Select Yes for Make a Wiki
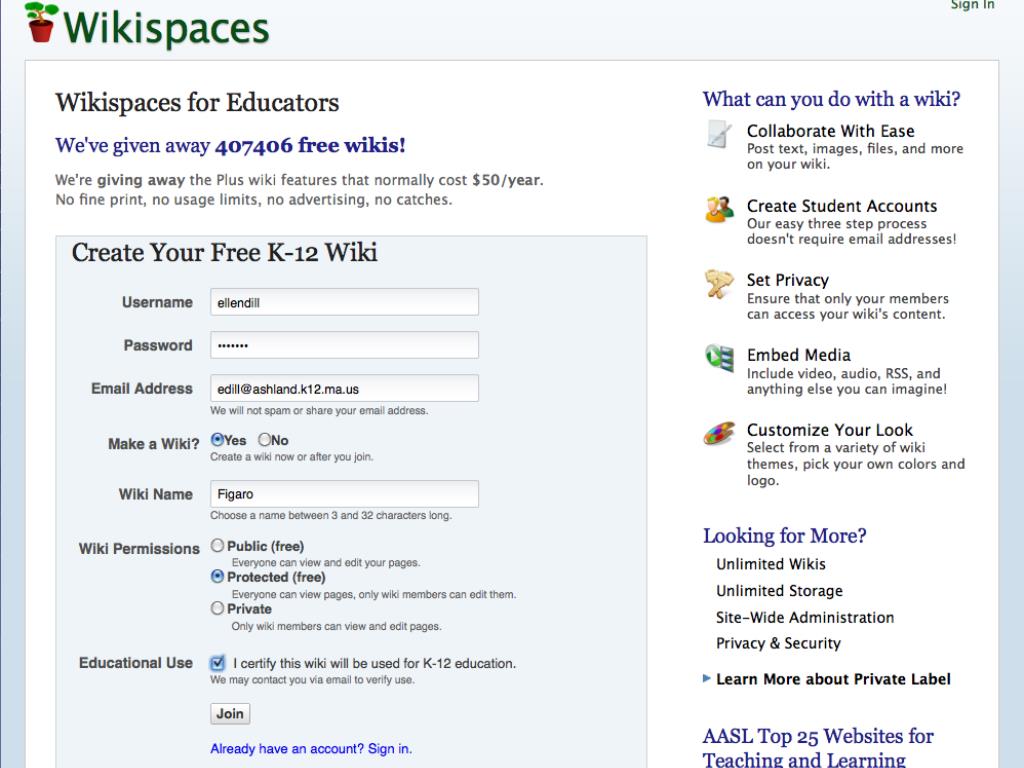The image size is (1024, 768). coord(217,440)
